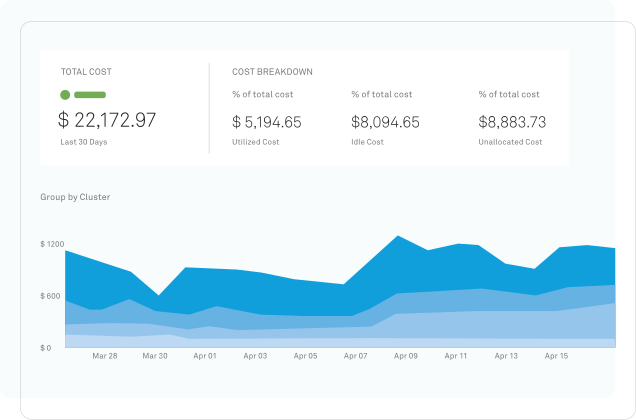Click the COST BREAKDOWN heading
This screenshot has height=420, width=636.
click(272, 72)
